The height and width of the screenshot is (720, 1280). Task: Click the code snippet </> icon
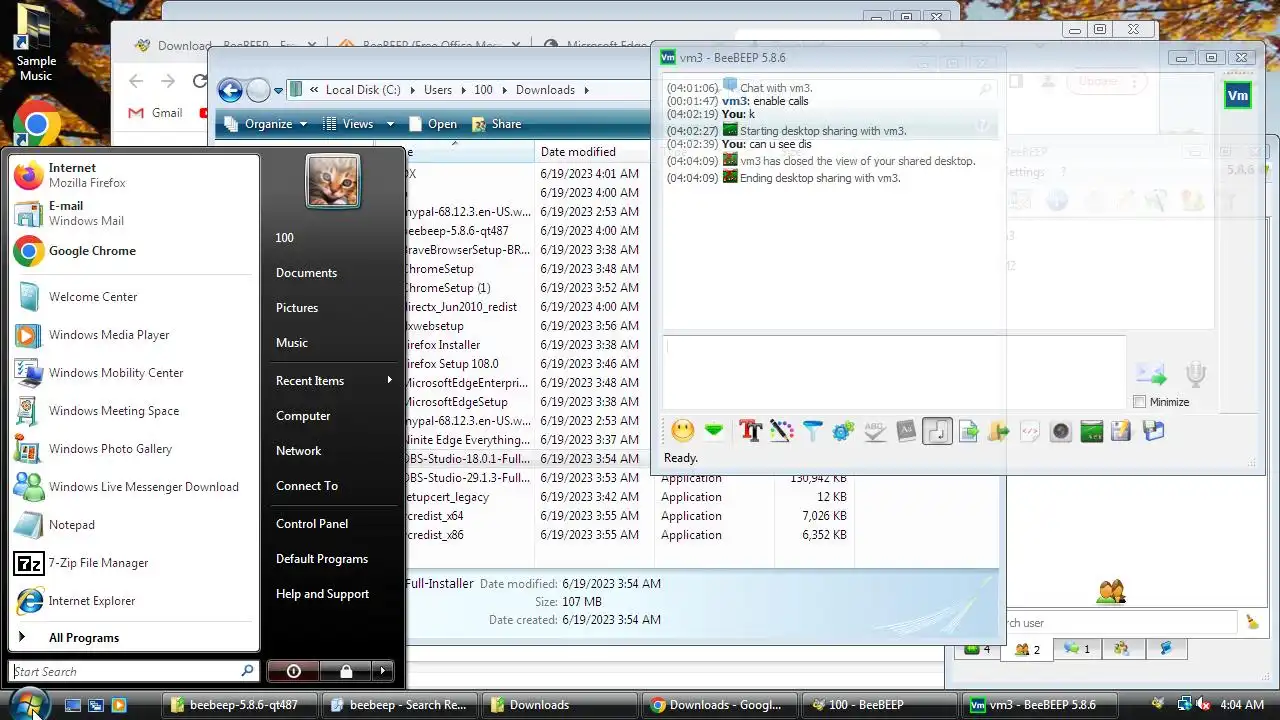(1029, 431)
